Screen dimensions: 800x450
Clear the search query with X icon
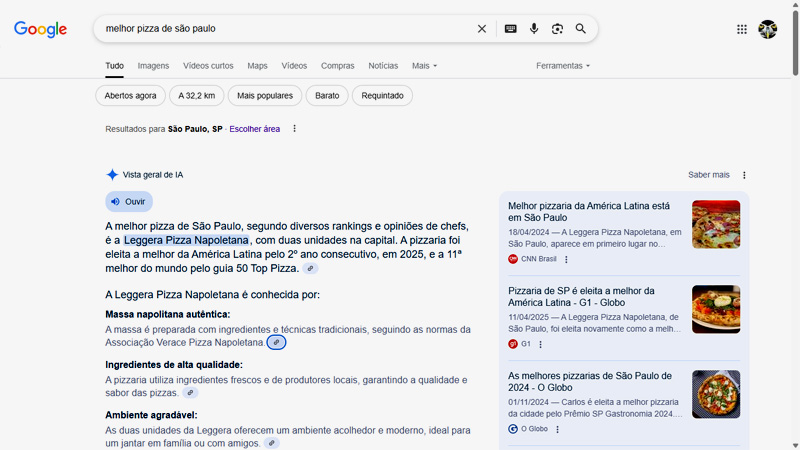point(482,29)
